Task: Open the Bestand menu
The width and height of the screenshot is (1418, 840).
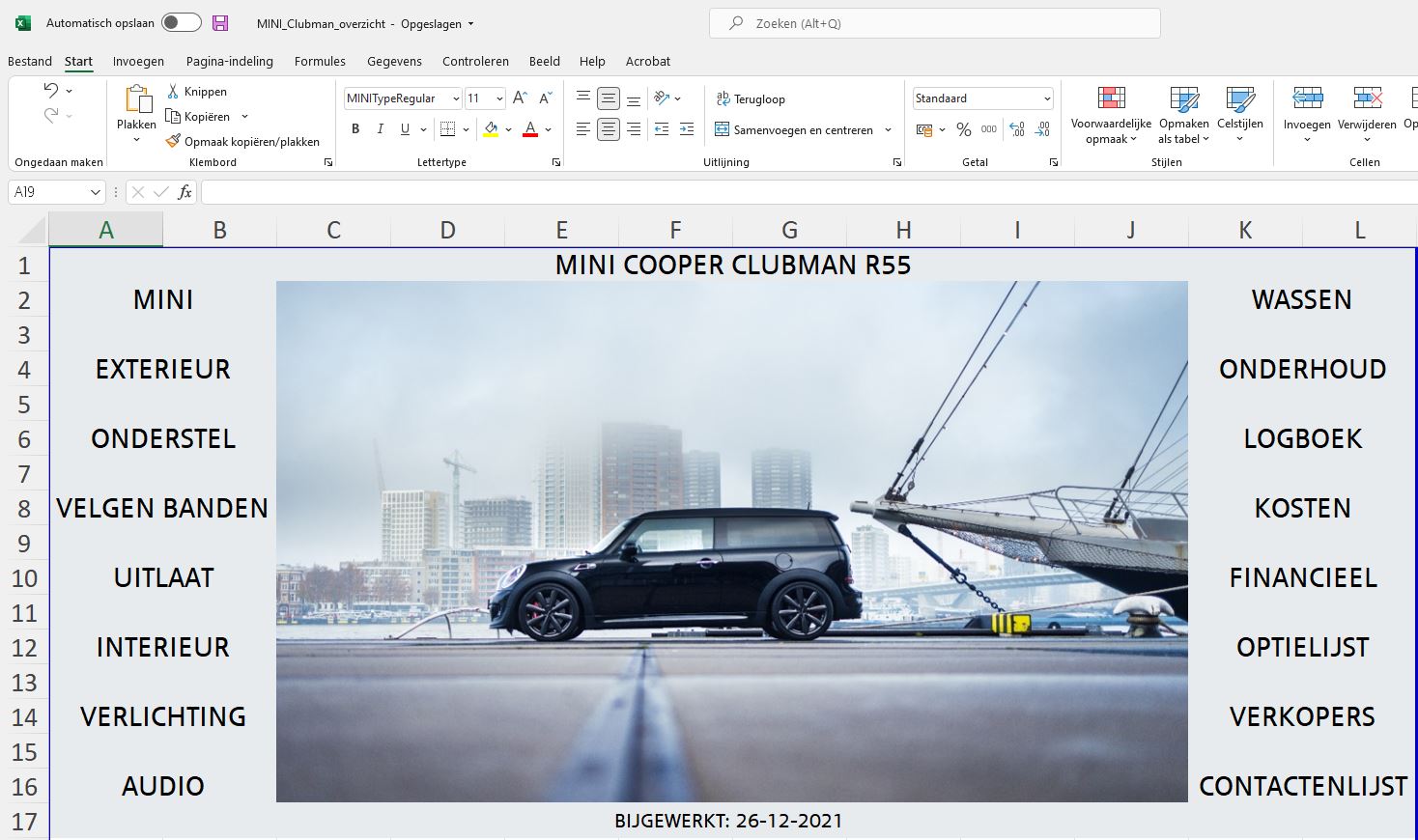Action: tap(30, 61)
